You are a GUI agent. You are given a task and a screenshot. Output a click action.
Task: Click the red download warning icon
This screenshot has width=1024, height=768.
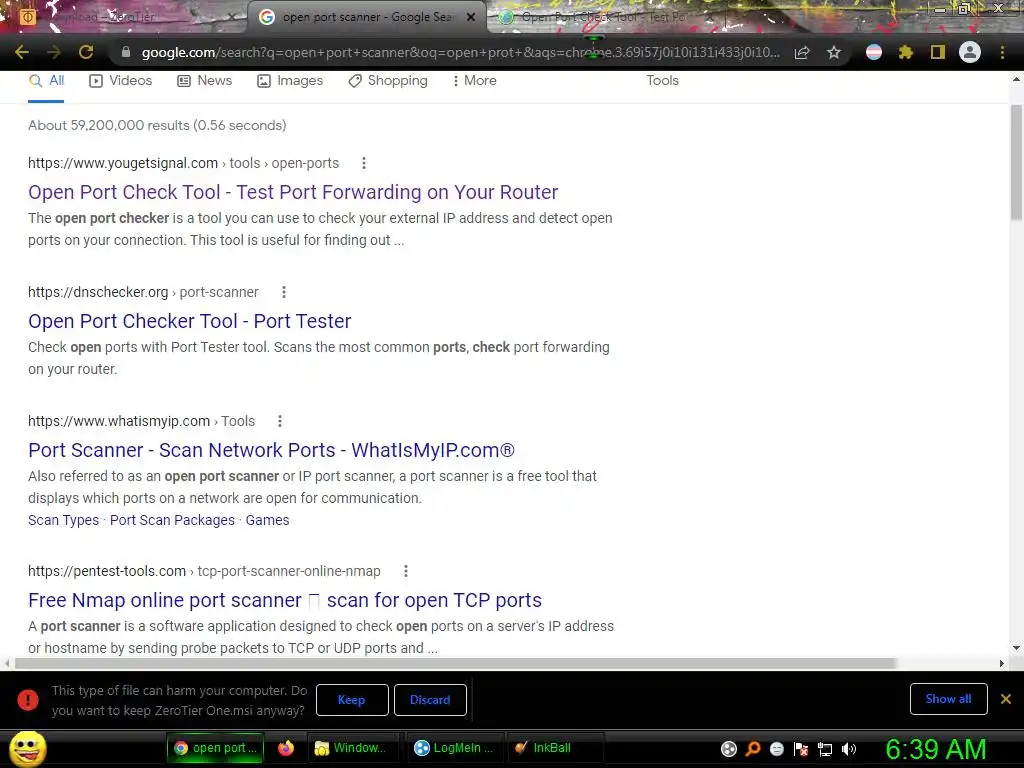point(27,700)
